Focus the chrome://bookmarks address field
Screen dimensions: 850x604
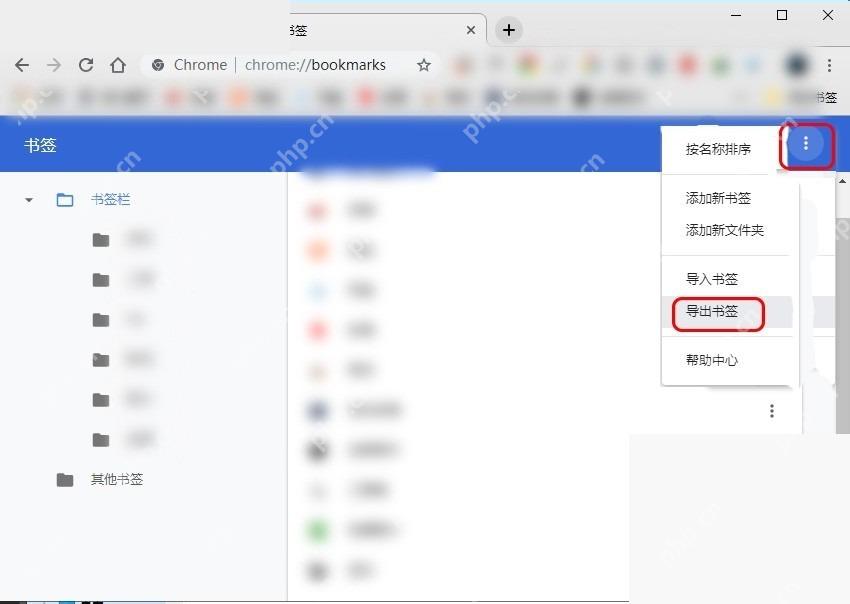tap(315, 65)
